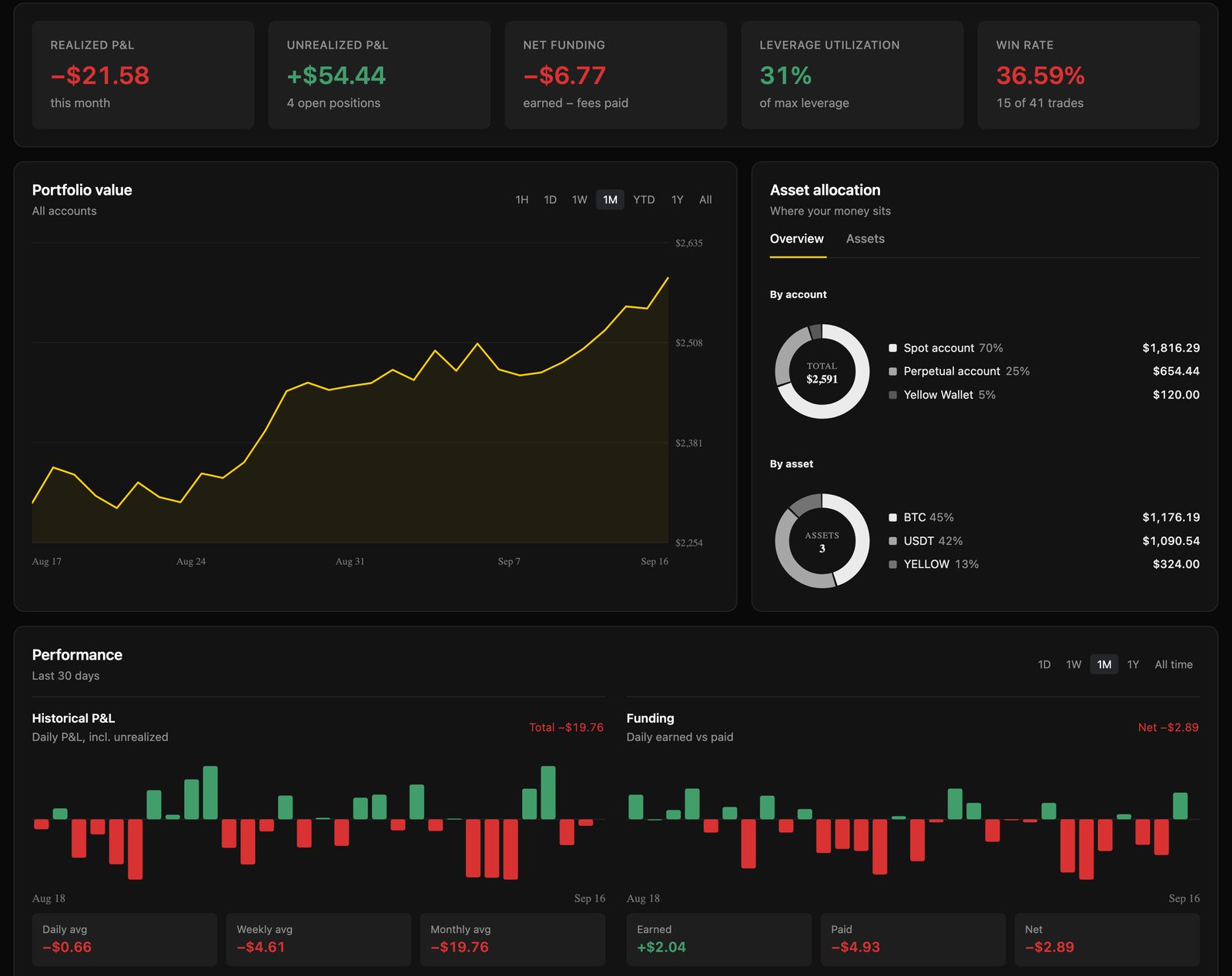This screenshot has height=976, width=1232.
Task: Switch Portfolio value chart to 1W
Action: tap(580, 199)
